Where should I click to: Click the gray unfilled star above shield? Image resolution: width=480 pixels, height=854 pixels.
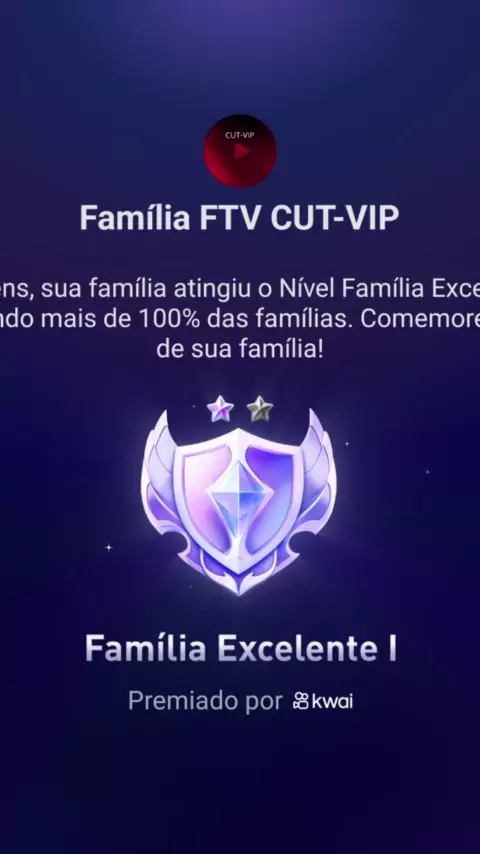pyautogui.click(x=259, y=409)
